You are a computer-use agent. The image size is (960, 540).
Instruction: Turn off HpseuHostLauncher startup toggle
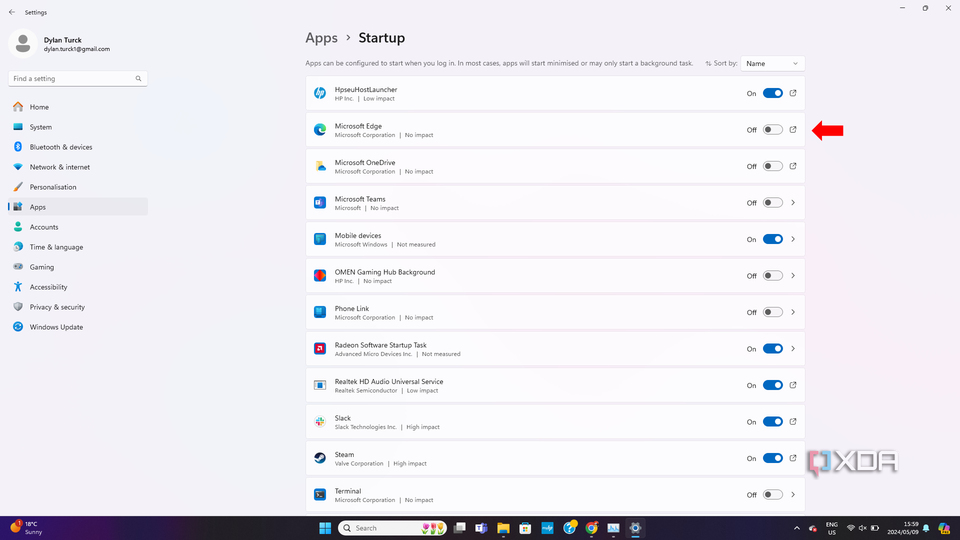773,93
